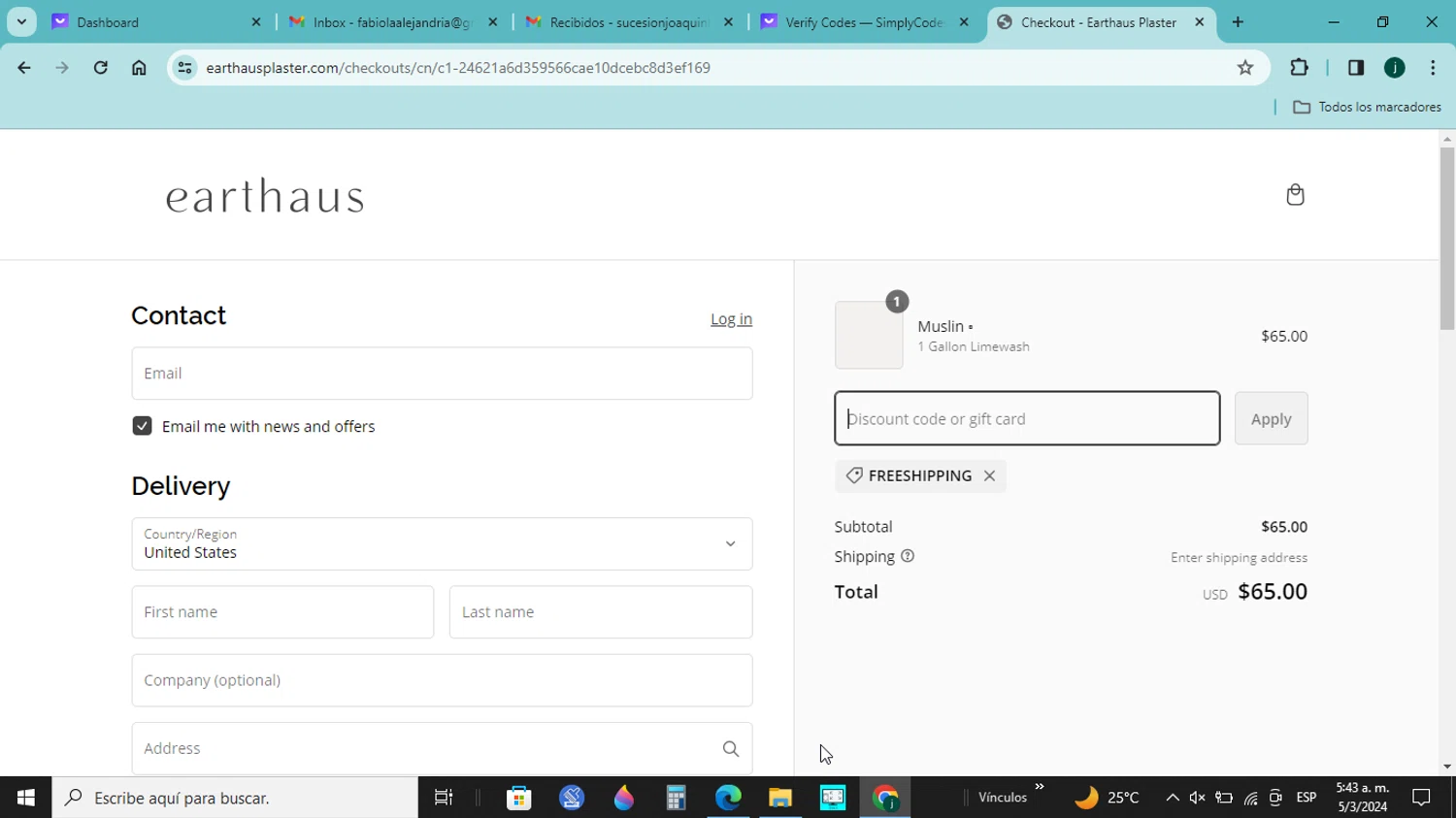Open the shopping cart bag icon
Screen dimensions: 1456x818
[1295, 195]
